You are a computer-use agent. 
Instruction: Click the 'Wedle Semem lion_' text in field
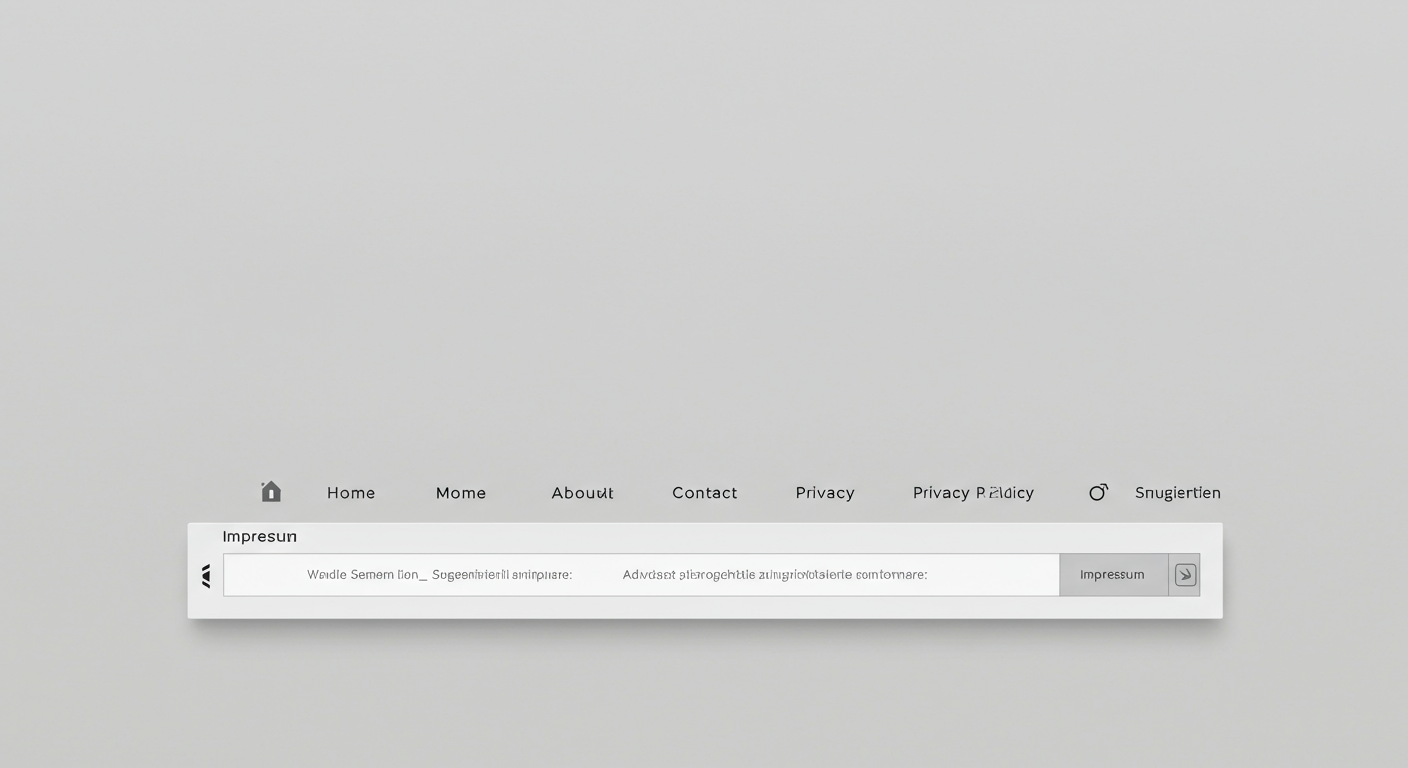pyautogui.click(x=367, y=575)
